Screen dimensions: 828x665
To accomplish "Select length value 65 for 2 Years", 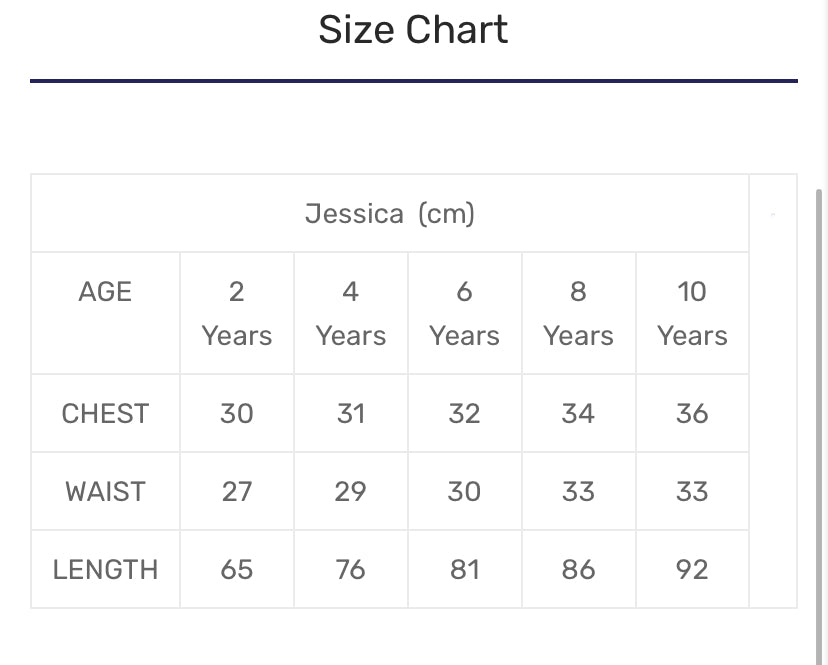I will (237, 570).
